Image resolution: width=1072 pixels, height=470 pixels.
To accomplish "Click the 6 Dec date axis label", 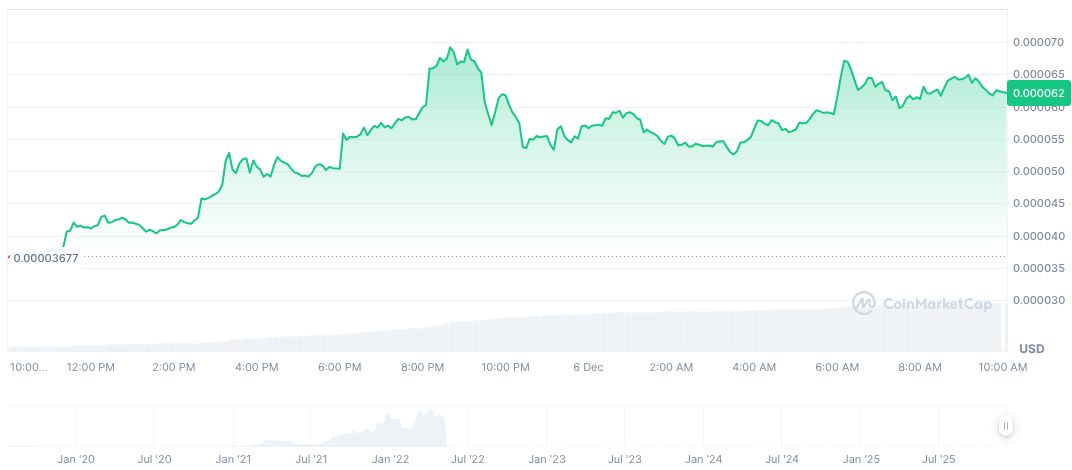I will [588, 367].
